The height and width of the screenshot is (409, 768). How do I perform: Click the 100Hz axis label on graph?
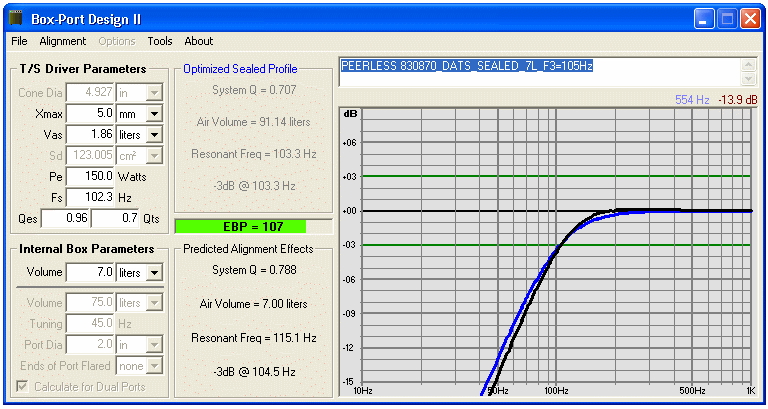pos(556,391)
